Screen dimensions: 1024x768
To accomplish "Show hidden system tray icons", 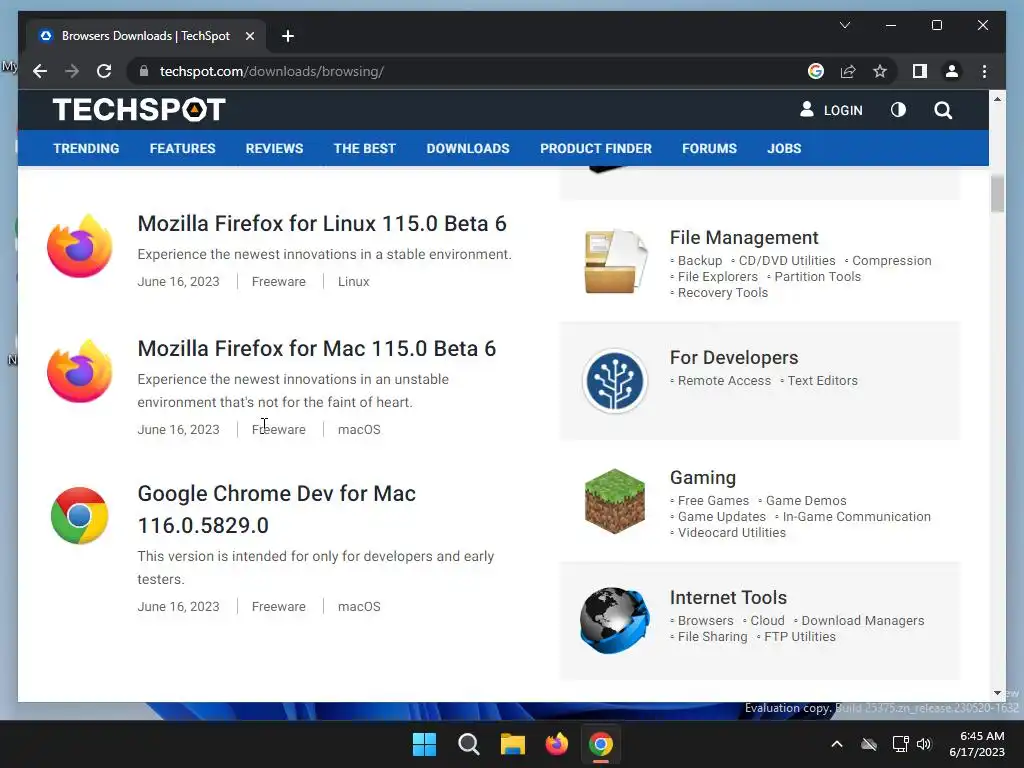I will point(837,744).
